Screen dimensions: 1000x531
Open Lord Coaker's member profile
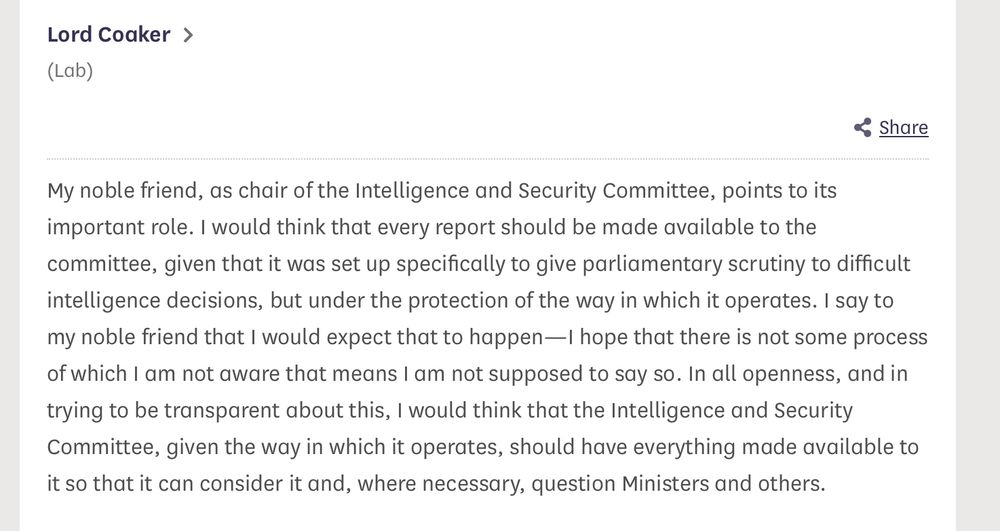[x=108, y=34]
